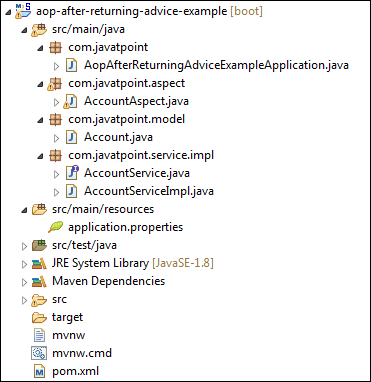
Task: Select the AccountServiceImpl.java file name
Action: click(149, 191)
